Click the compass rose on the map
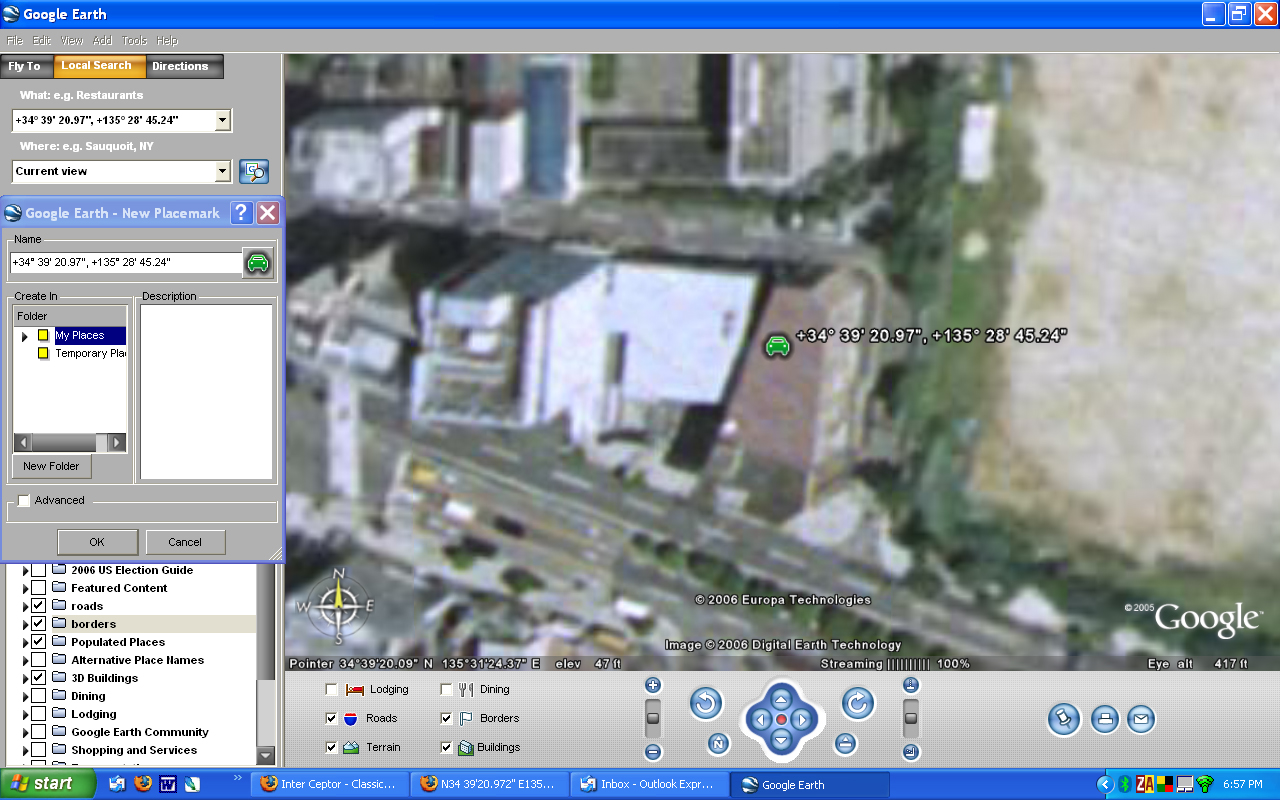 (x=339, y=605)
